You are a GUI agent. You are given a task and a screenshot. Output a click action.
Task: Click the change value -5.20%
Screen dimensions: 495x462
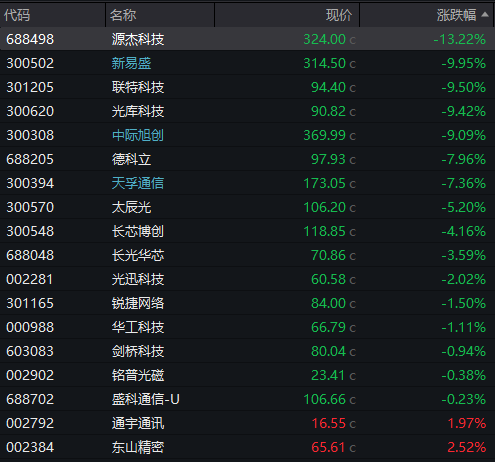(x=464, y=207)
